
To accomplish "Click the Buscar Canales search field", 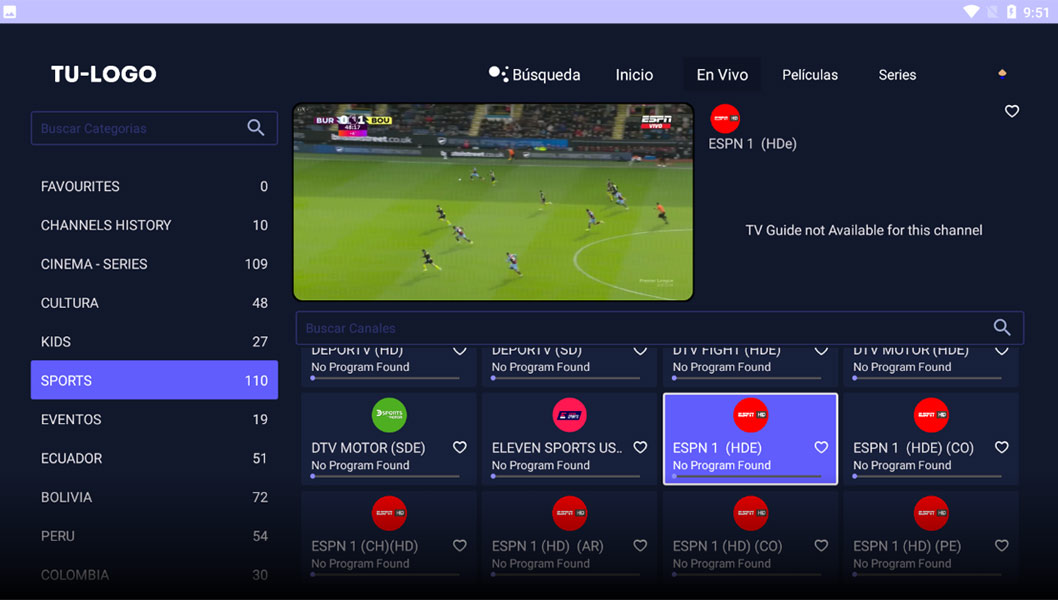I will tap(659, 328).
